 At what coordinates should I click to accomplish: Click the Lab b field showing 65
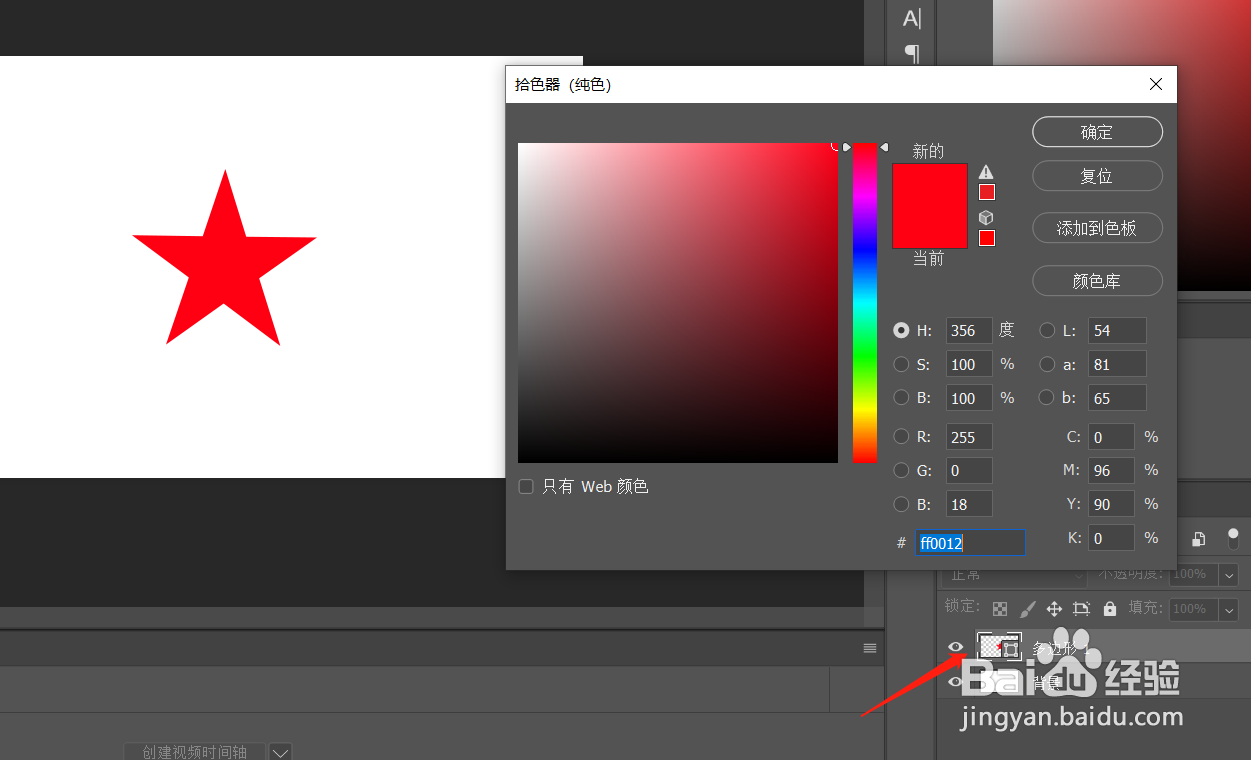point(1117,397)
